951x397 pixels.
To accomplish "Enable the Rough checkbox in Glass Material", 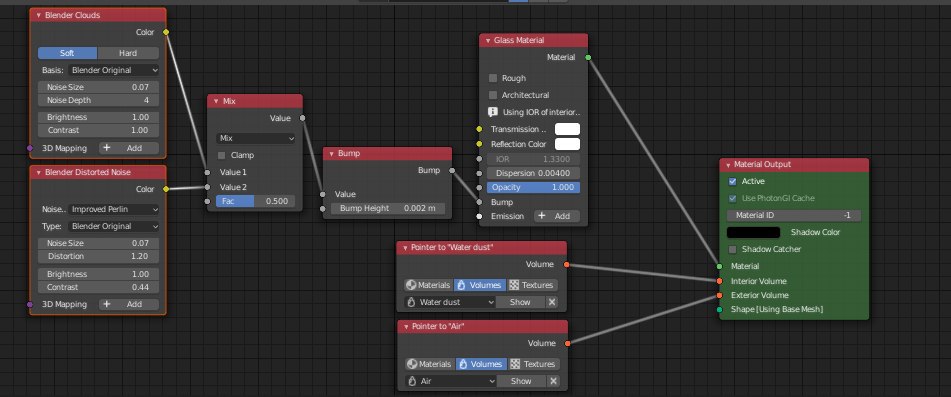I will tap(493, 78).
